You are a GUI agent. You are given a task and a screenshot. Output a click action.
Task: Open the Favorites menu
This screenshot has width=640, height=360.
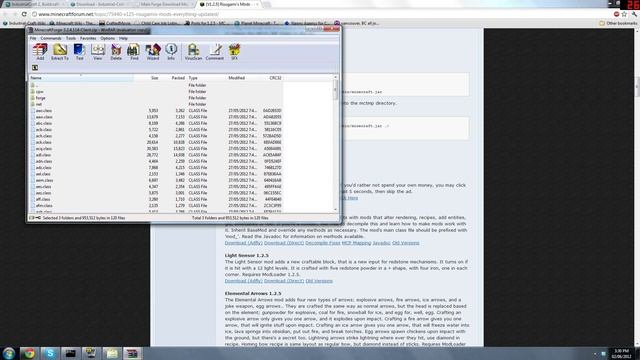coord(88,38)
